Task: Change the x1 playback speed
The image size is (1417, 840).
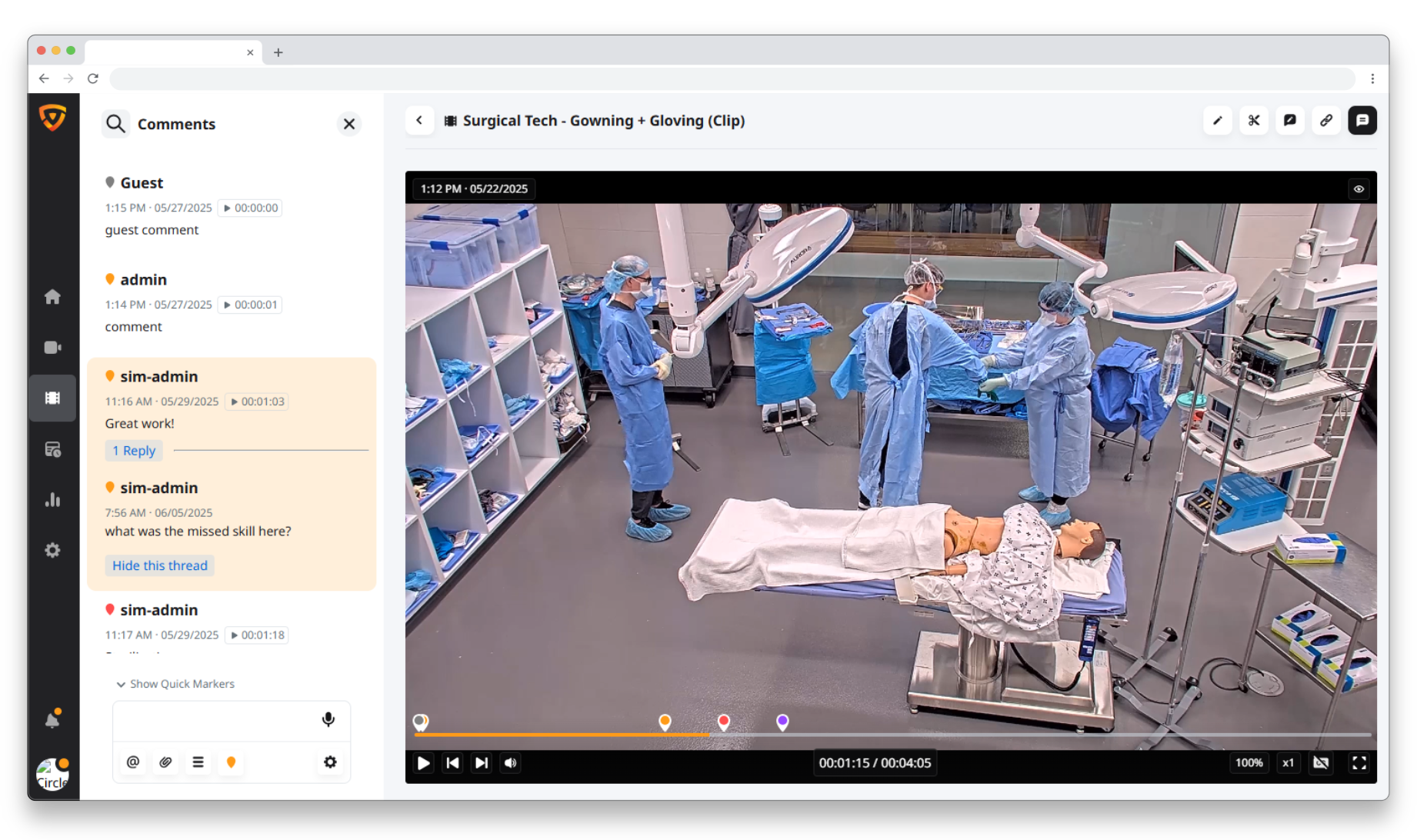Action: click(1288, 763)
